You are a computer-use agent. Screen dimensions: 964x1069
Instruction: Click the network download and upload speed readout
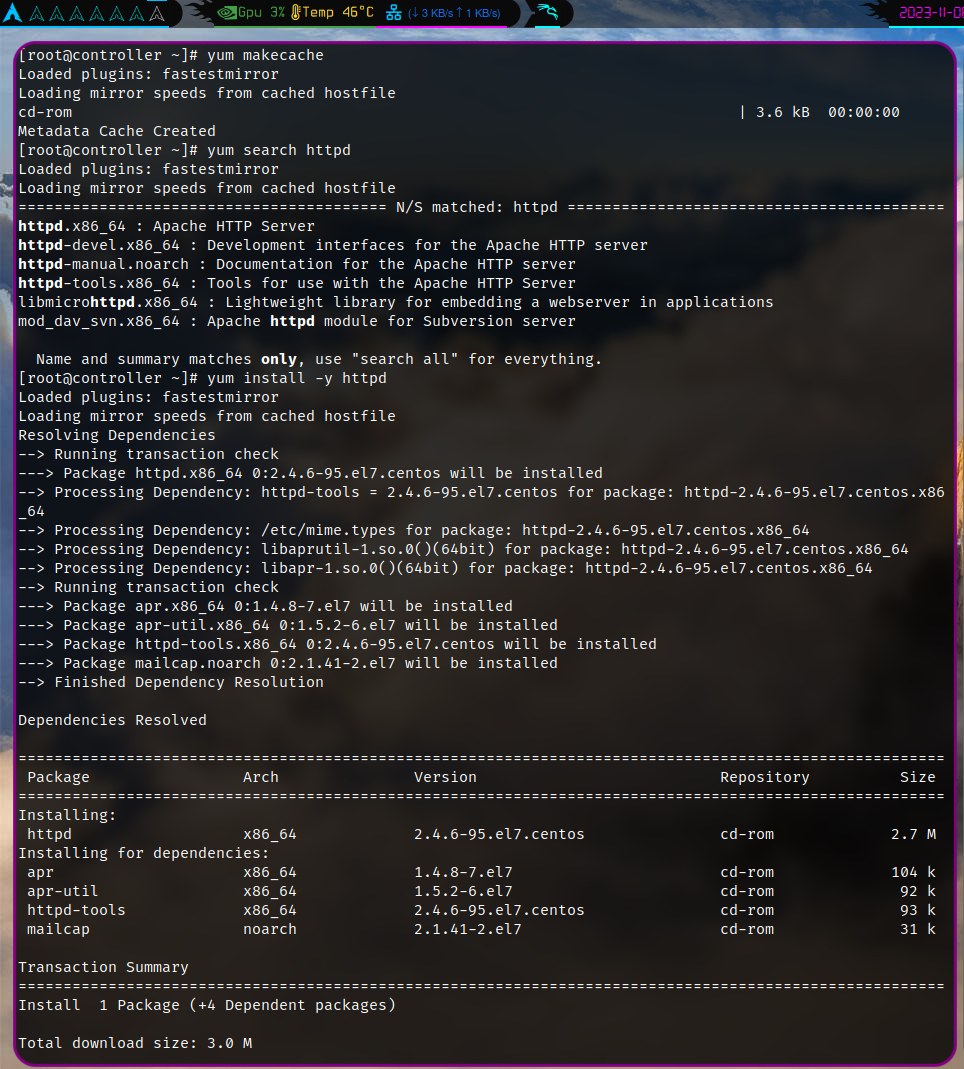(449, 13)
